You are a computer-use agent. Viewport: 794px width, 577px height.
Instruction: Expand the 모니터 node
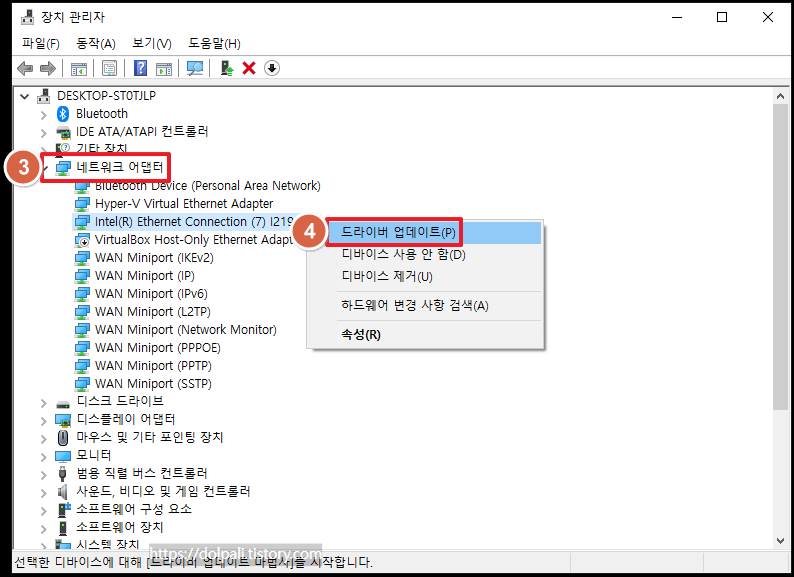(44, 457)
